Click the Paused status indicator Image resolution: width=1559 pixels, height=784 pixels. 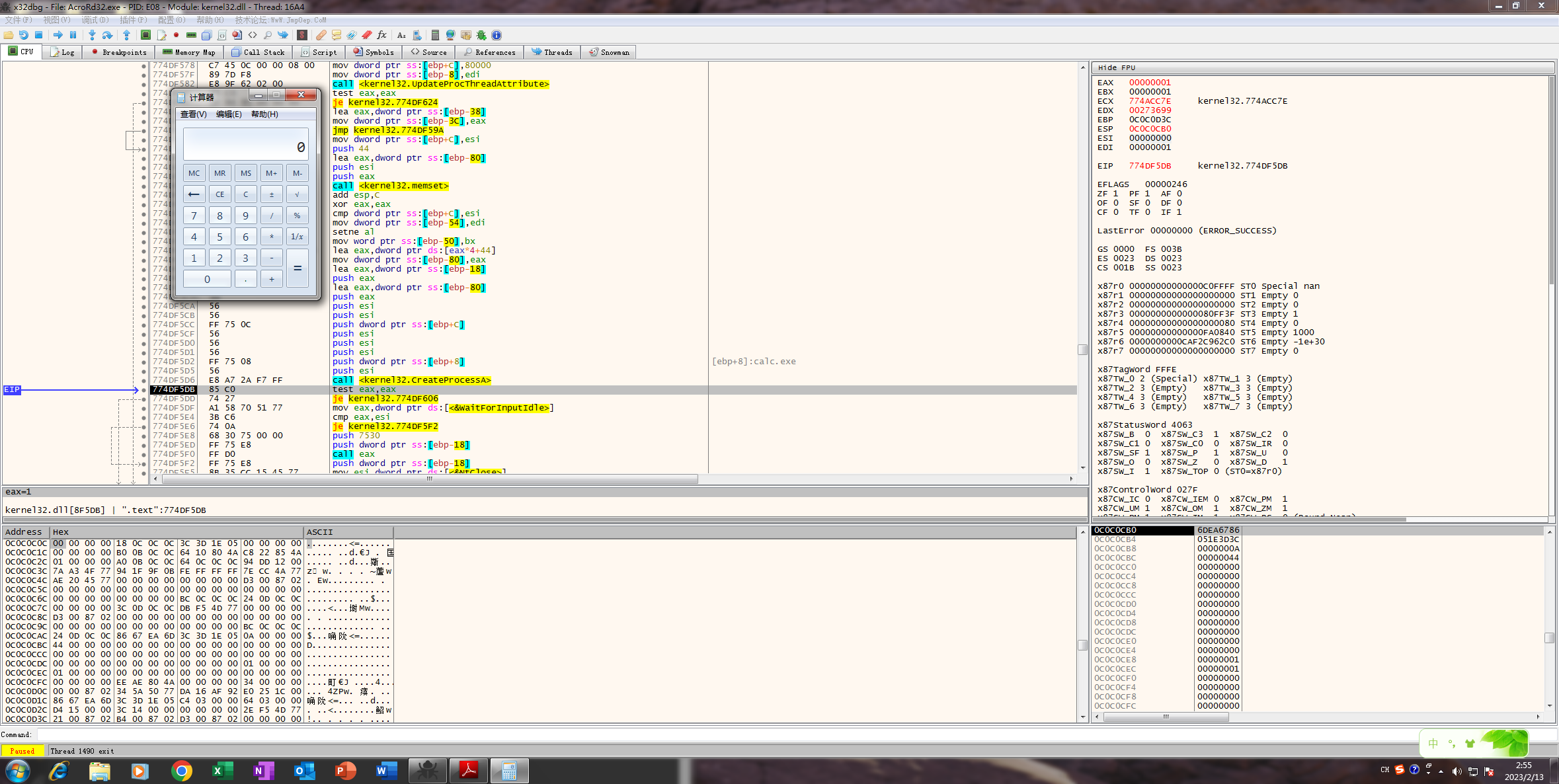click(22, 751)
